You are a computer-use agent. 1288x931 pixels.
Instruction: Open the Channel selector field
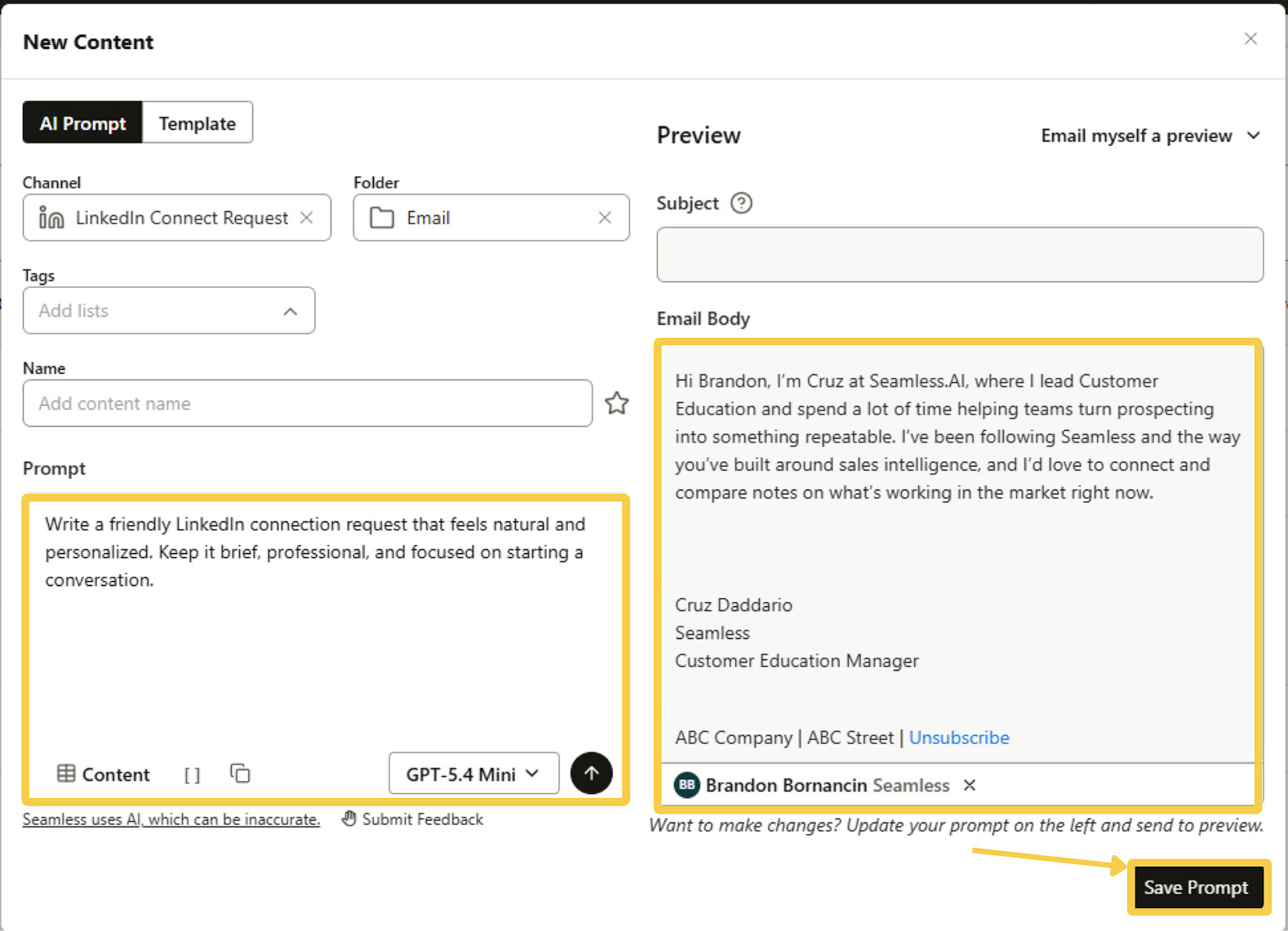pyautogui.click(x=177, y=218)
